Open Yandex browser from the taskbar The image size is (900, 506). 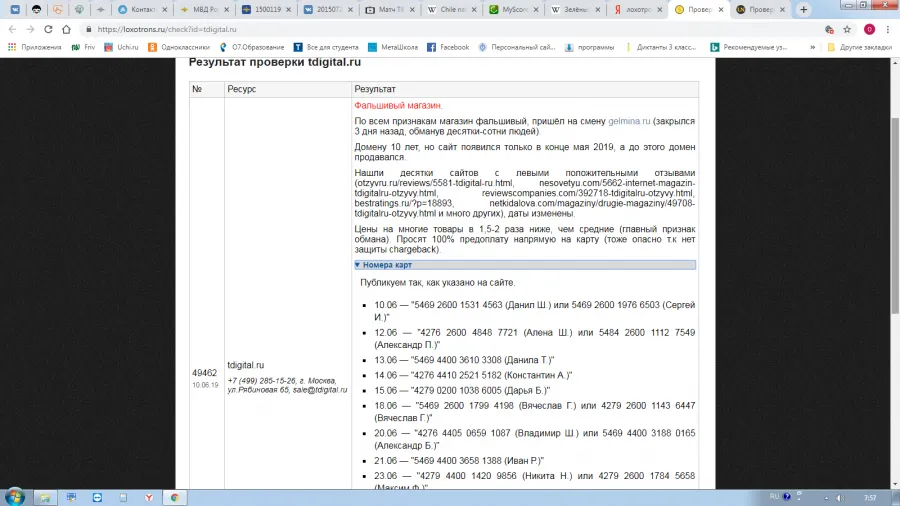click(149, 497)
